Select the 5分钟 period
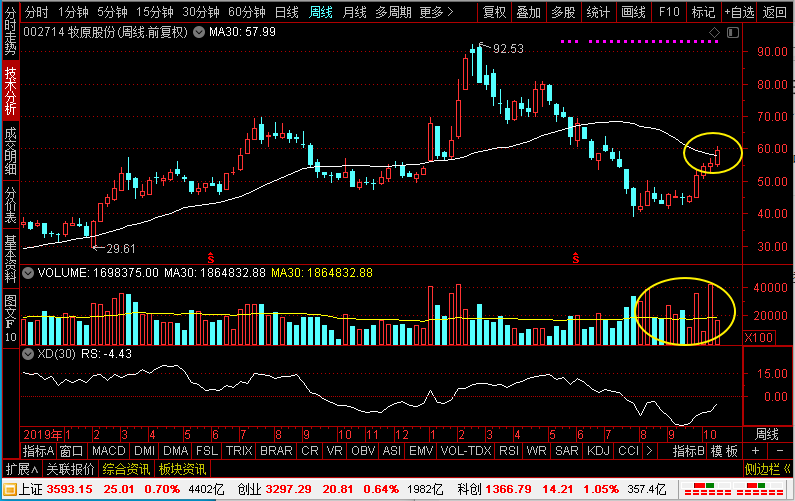The image size is (795, 501). pyautogui.click(x=112, y=12)
